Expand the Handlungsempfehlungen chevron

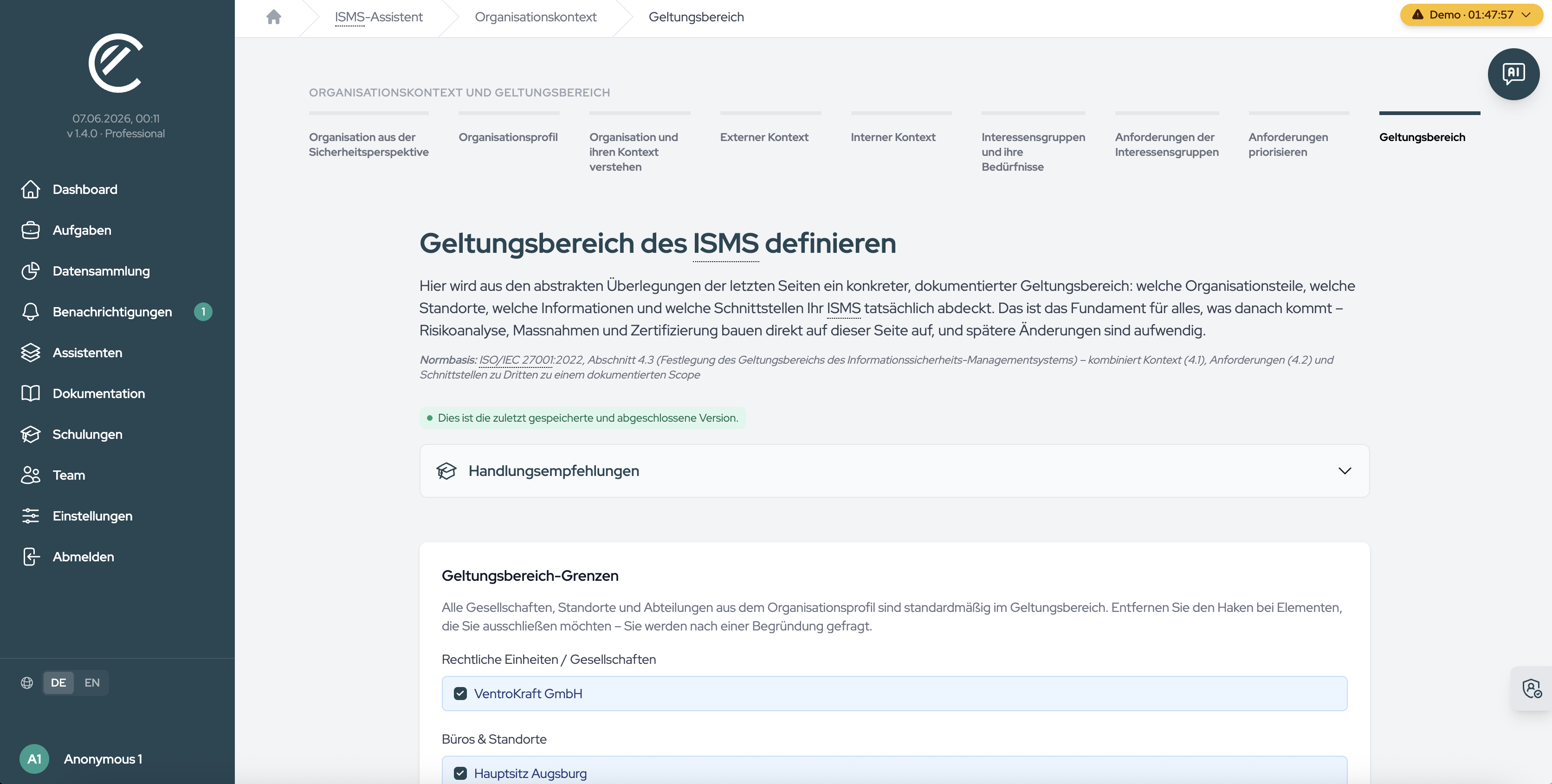point(1345,471)
